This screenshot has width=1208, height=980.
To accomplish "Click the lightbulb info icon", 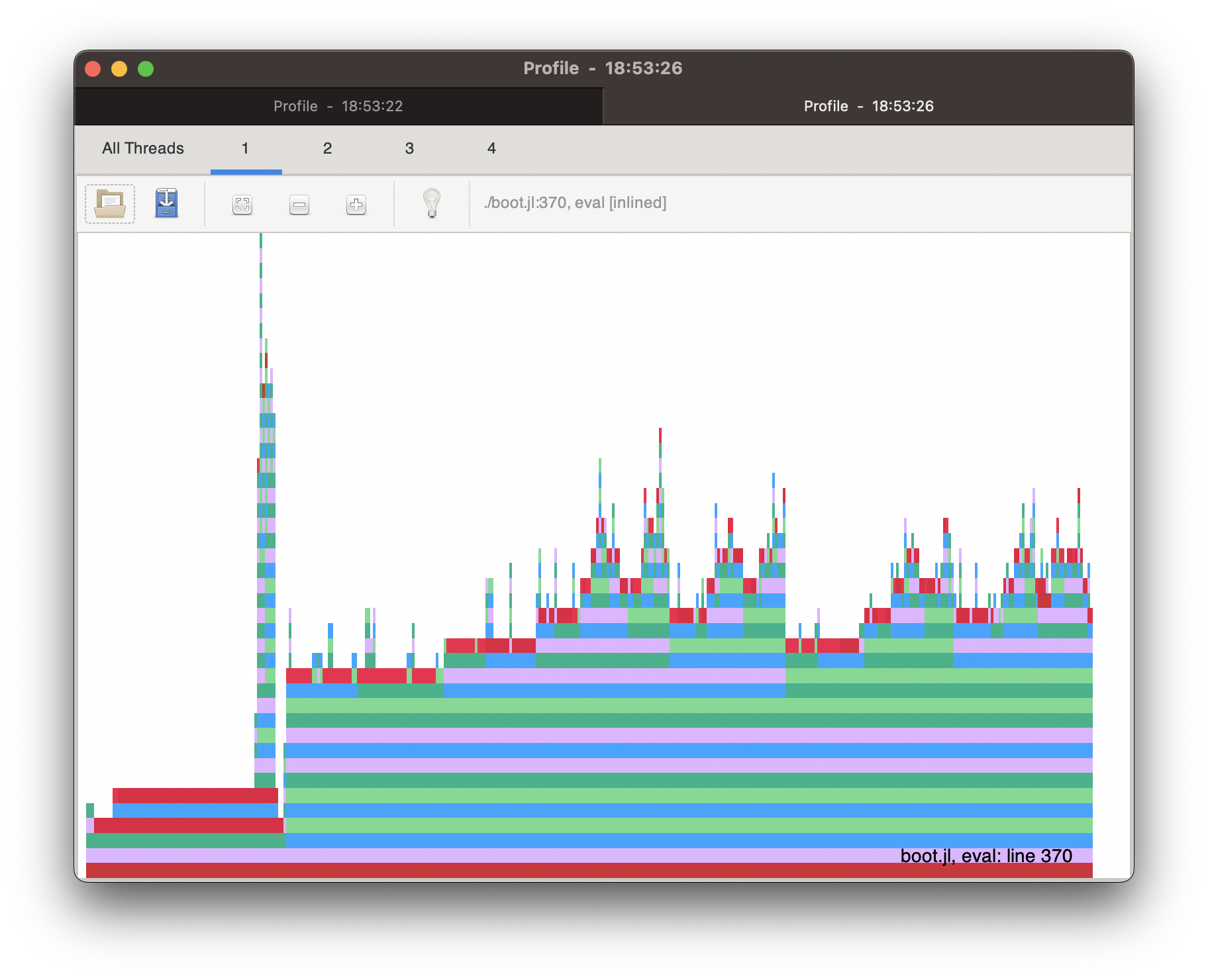I will click(432, 203).
